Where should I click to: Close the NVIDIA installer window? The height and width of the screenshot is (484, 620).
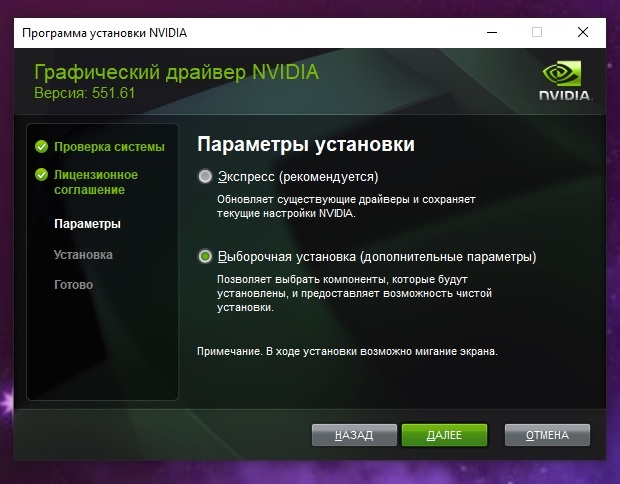click(583, 32)
